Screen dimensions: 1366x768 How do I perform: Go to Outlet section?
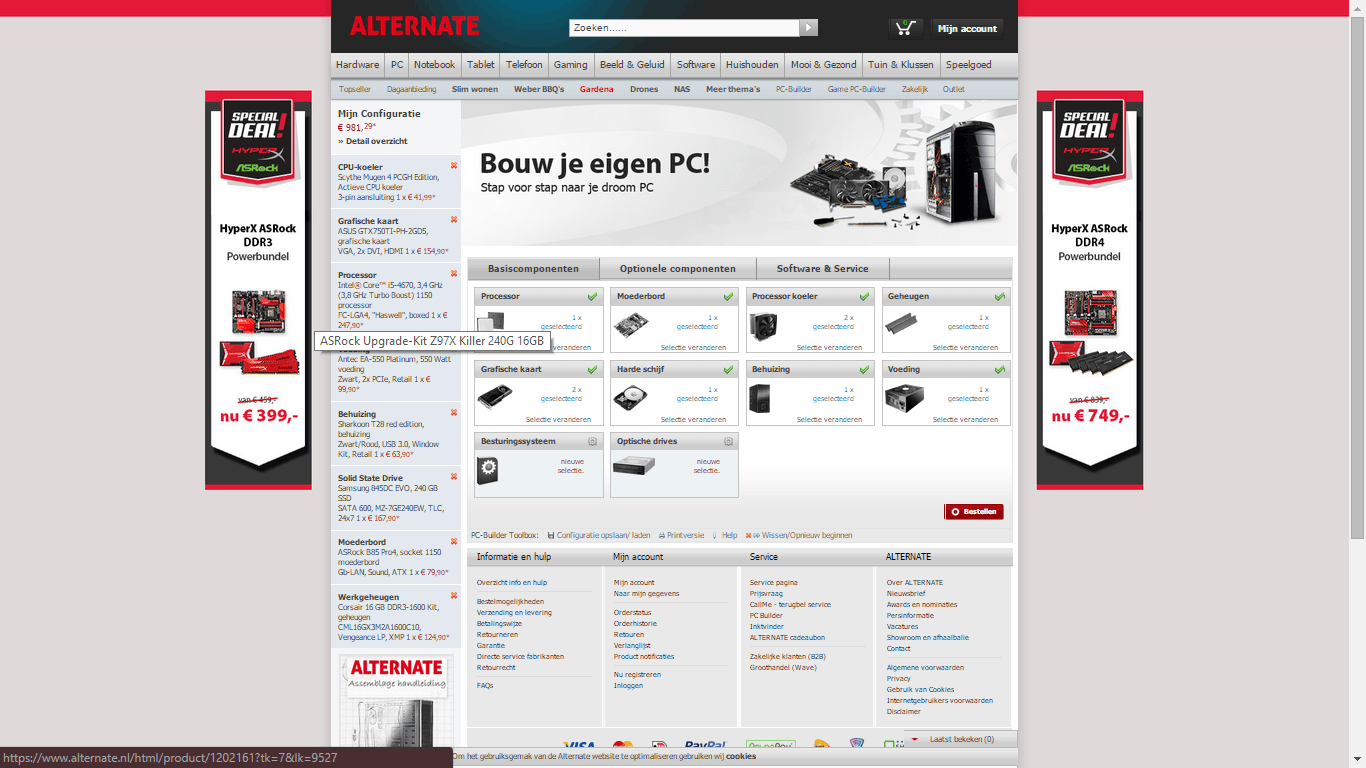pyautogui.click(x=954, y=89)
